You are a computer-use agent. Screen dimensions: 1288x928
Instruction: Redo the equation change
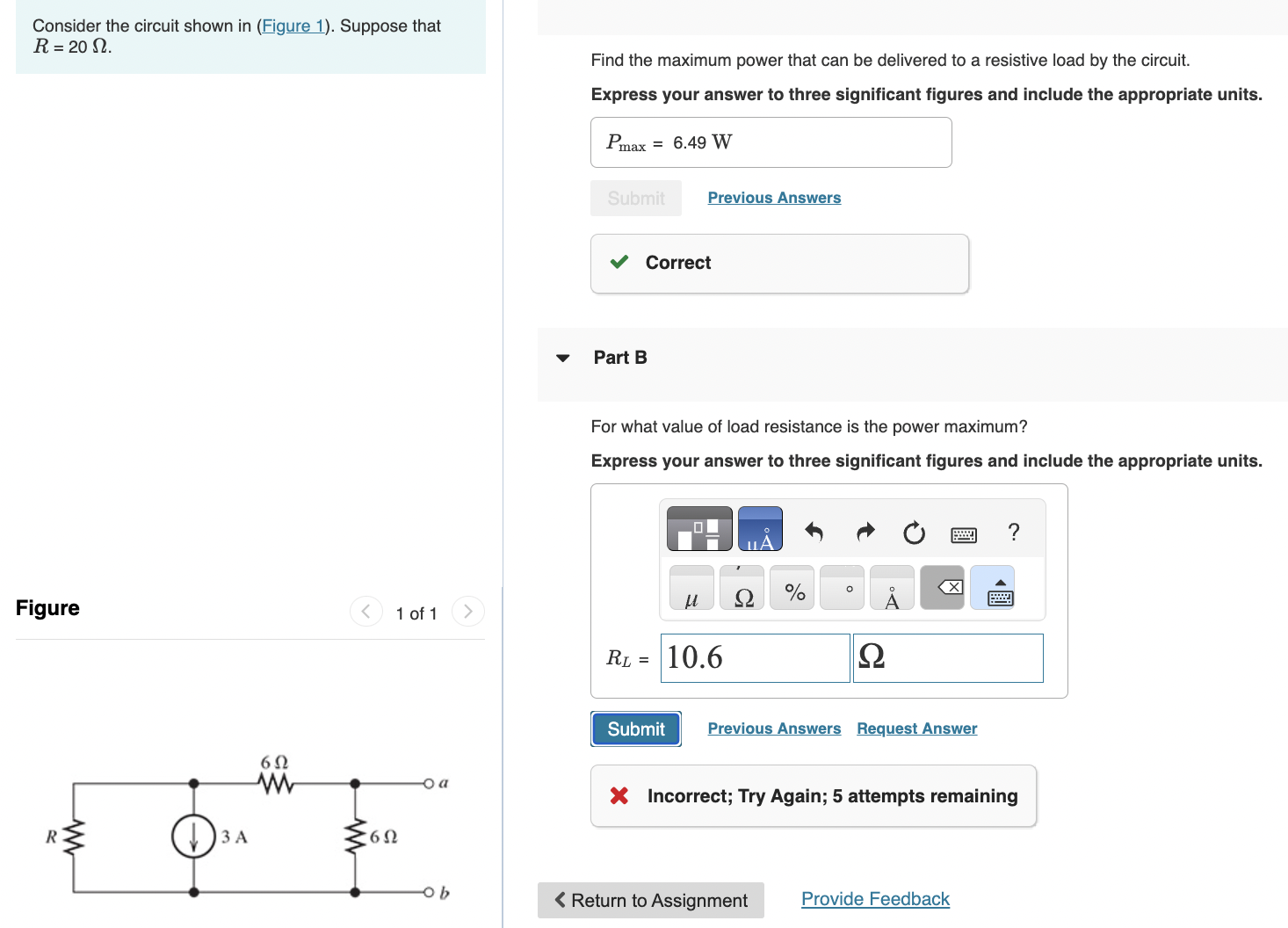865,532
